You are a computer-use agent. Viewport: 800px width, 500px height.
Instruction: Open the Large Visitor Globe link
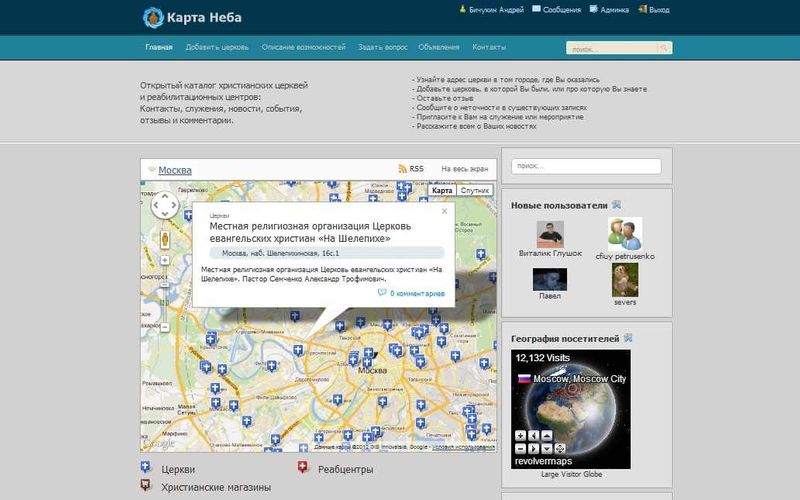[x=571, y=474]
